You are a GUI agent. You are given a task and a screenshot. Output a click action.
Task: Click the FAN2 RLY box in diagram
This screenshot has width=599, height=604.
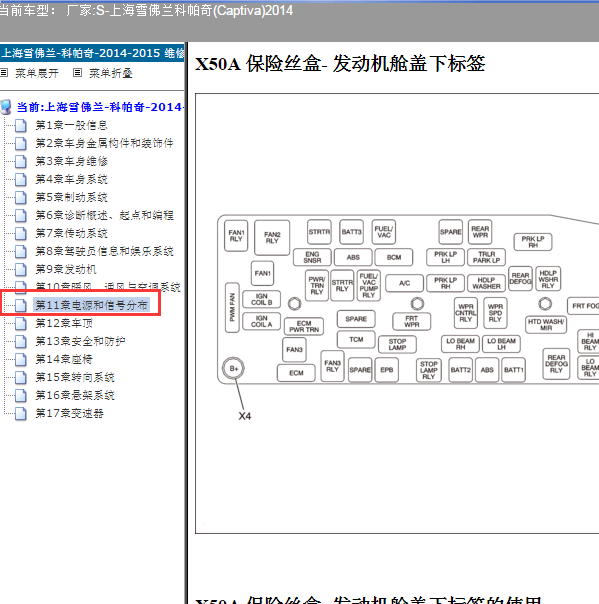(272, 238)
